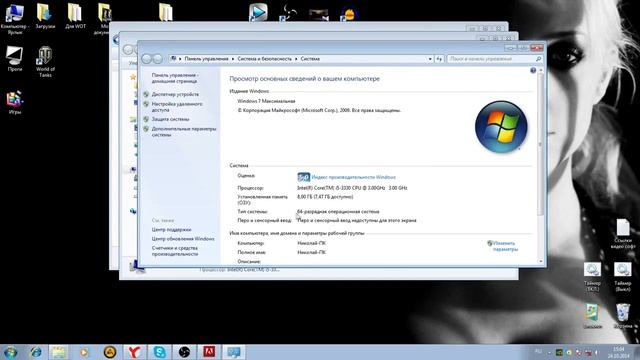640x360 pixels.
Task: Click the performance rating score badge
Action: (303, 177)
